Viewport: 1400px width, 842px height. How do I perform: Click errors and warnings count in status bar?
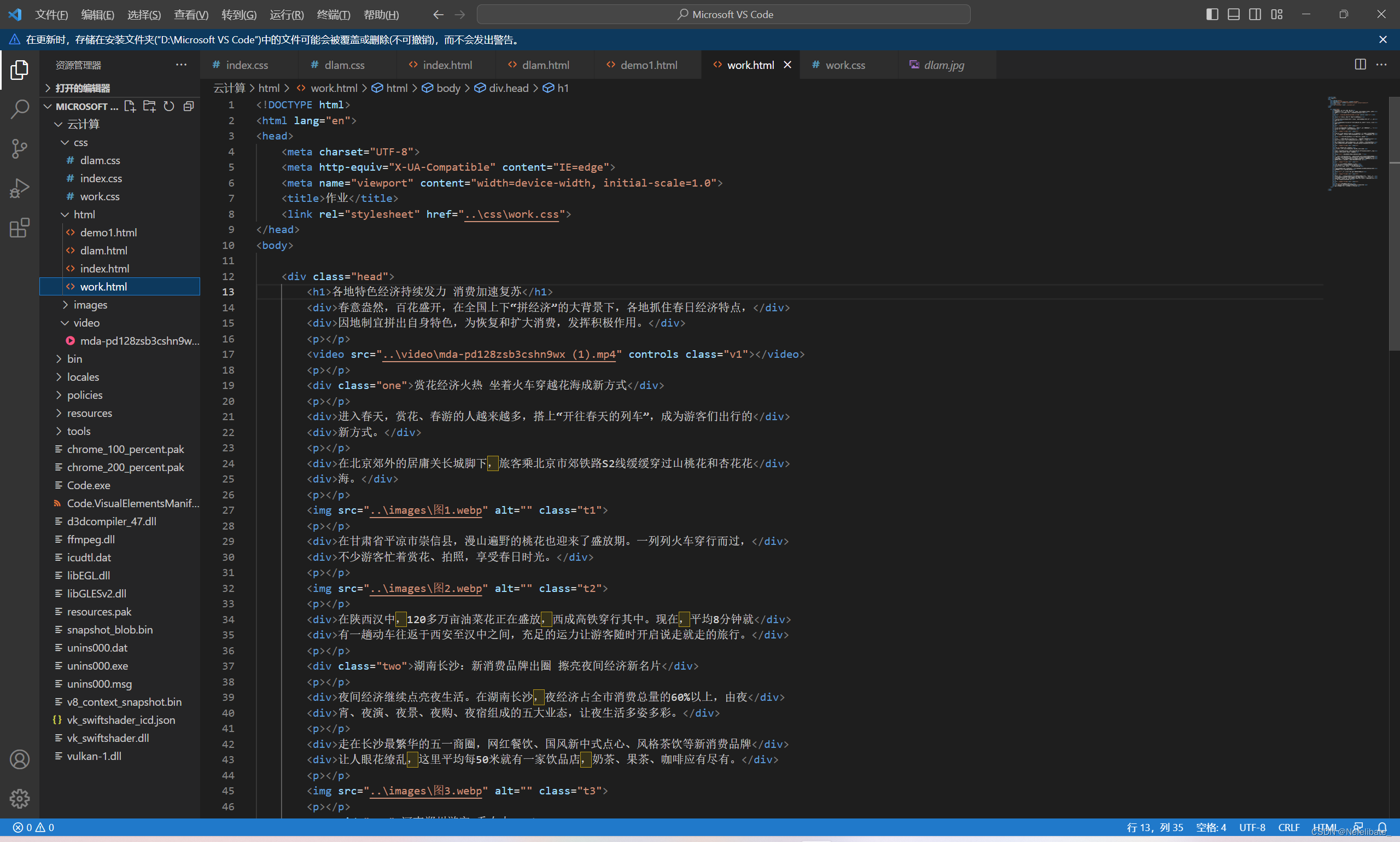tap(33, 827)
